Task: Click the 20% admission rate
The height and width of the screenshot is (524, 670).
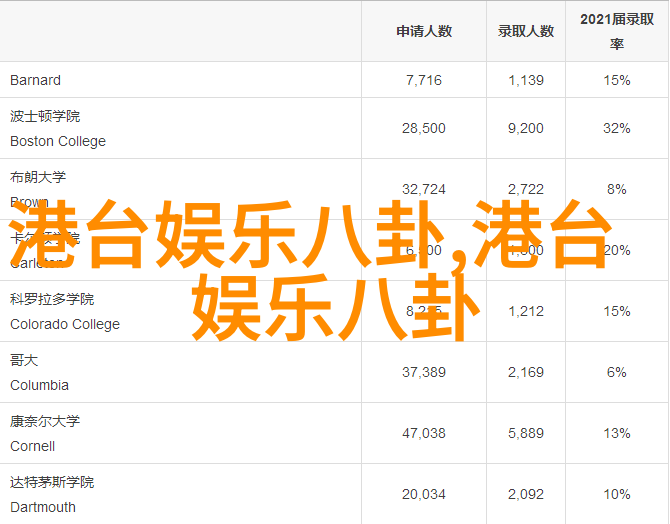Action: (x=617, y=250)
